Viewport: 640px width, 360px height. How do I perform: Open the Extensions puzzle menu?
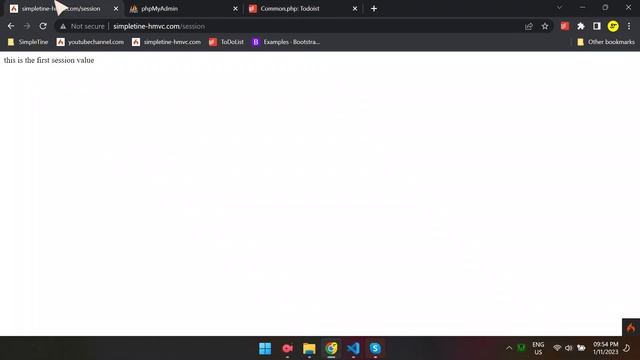pos(581,26)
